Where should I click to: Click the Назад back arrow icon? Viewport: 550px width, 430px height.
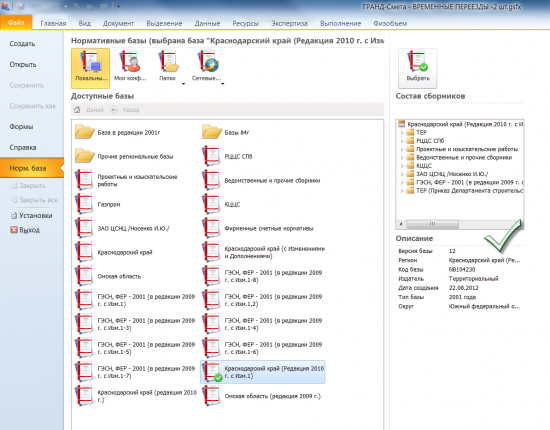pos(114,110)
